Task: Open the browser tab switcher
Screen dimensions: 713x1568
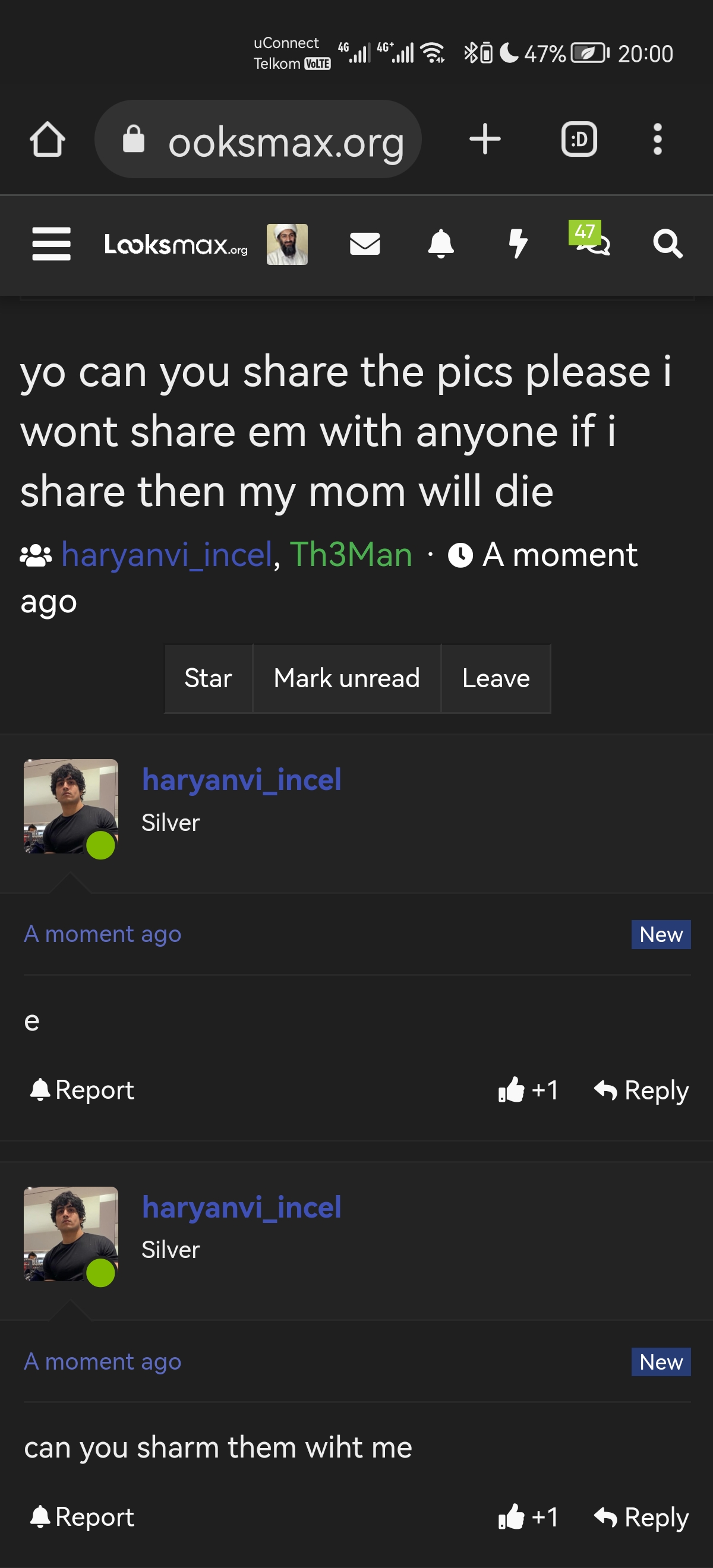Action: 579,139
